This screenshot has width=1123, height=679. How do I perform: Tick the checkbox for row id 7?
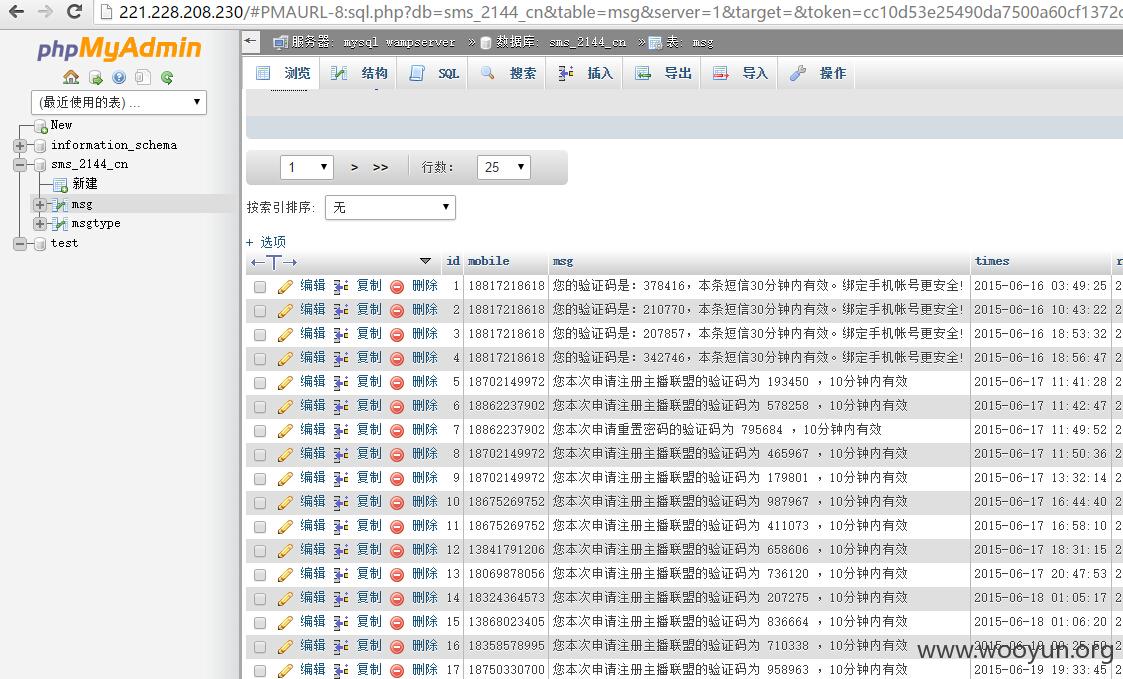click(x=260, y=430)
